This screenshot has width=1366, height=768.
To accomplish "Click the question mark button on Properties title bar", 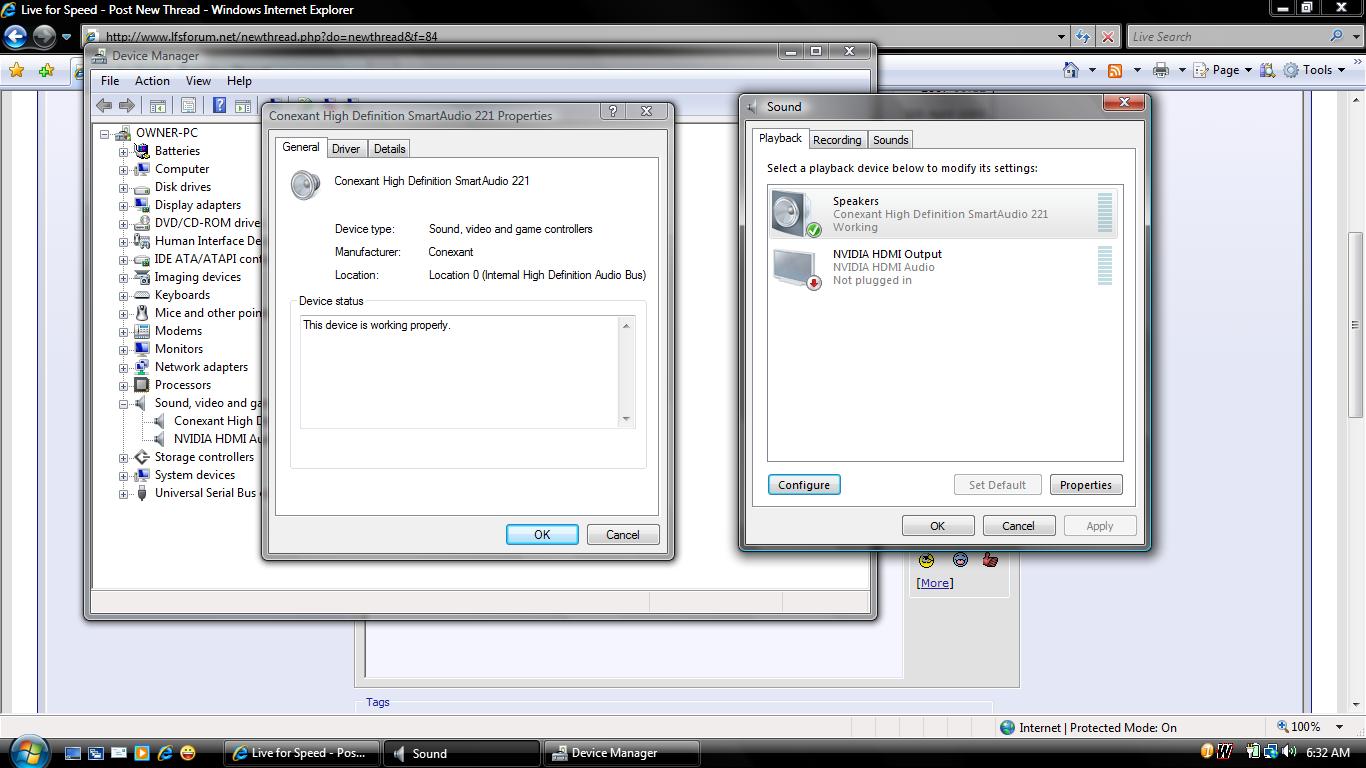I will coord(613,111).
